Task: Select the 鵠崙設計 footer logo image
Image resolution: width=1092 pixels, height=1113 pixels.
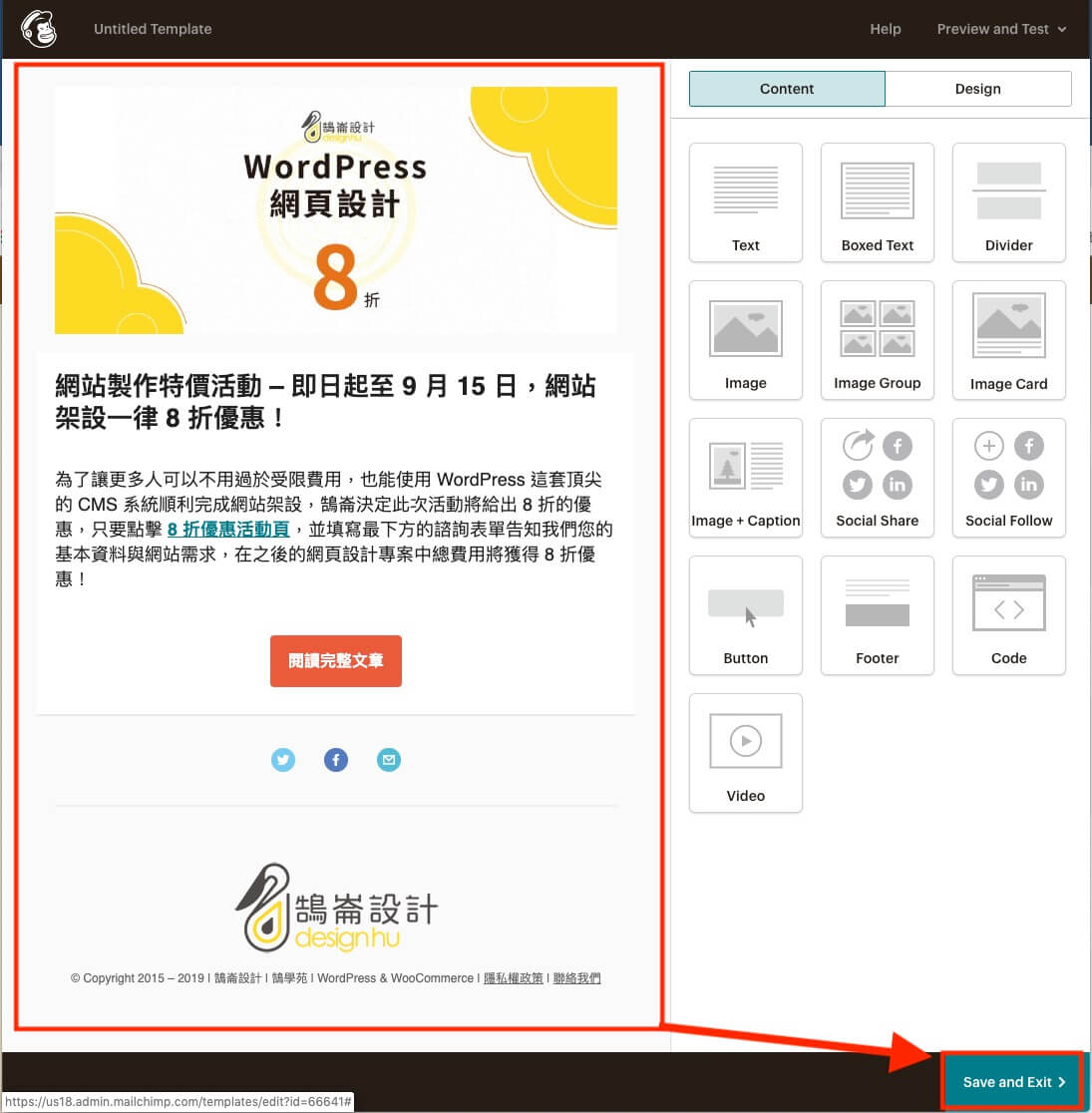Action: click(336, 908)
